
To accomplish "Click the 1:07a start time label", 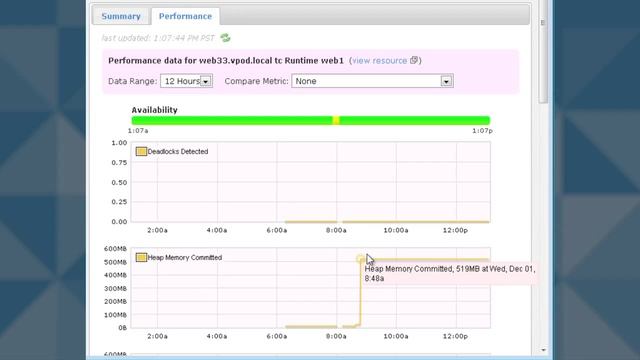I will (138, 131).
